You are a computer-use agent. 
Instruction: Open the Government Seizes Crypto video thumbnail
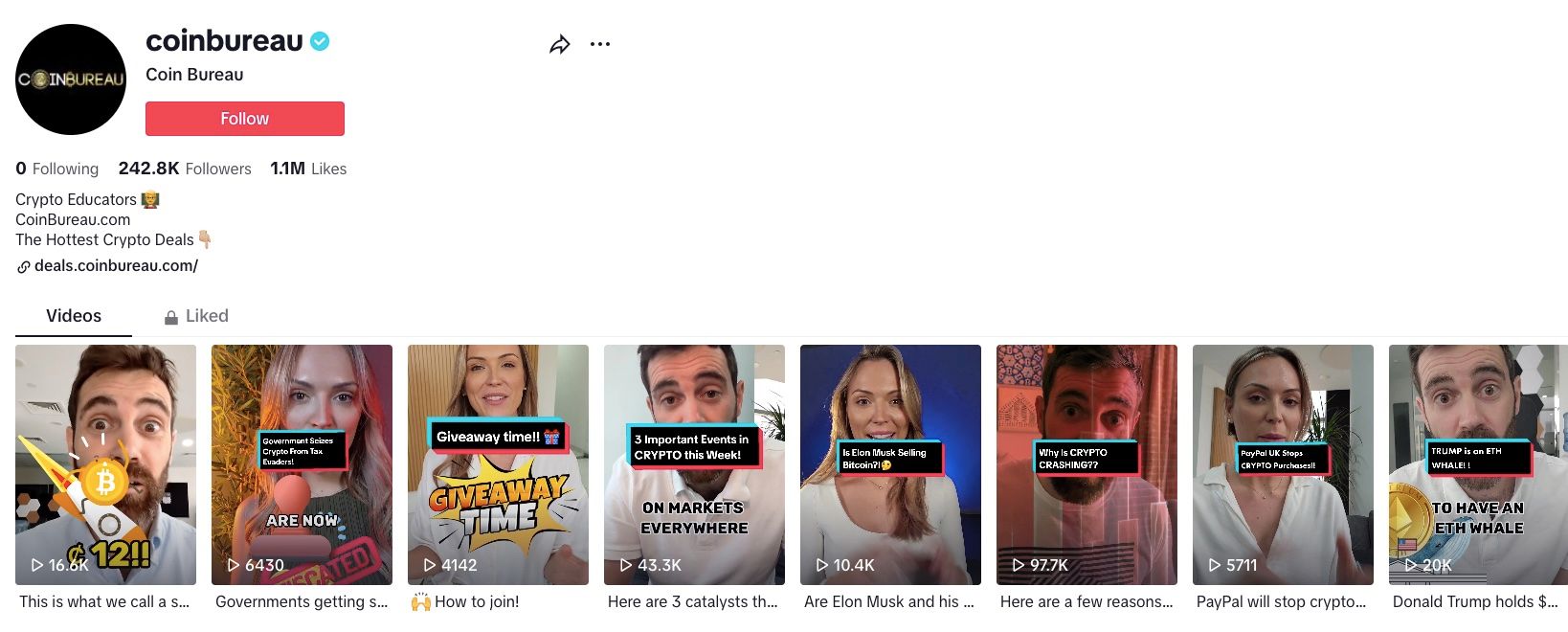(302, 464)
